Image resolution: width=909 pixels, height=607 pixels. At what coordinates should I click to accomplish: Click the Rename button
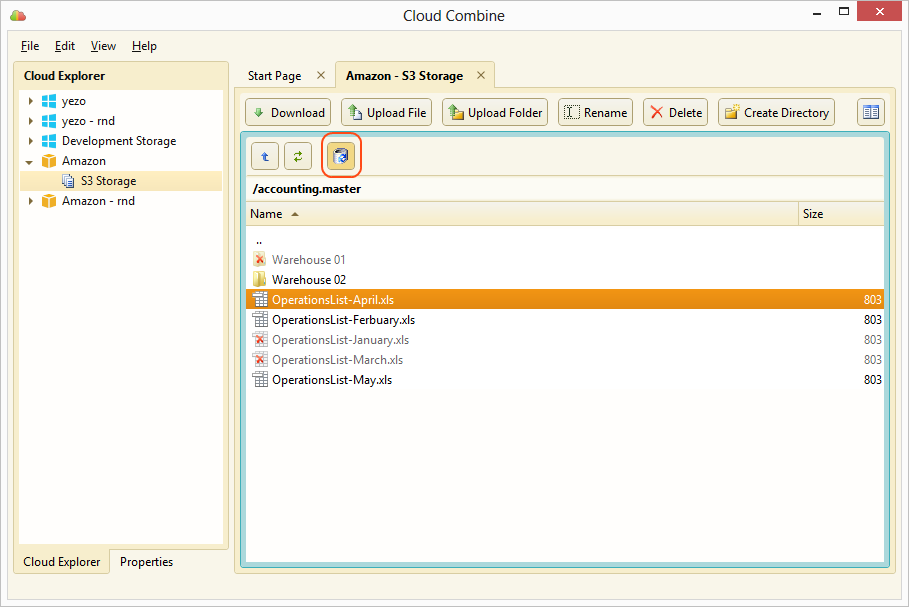coord(595,112)
